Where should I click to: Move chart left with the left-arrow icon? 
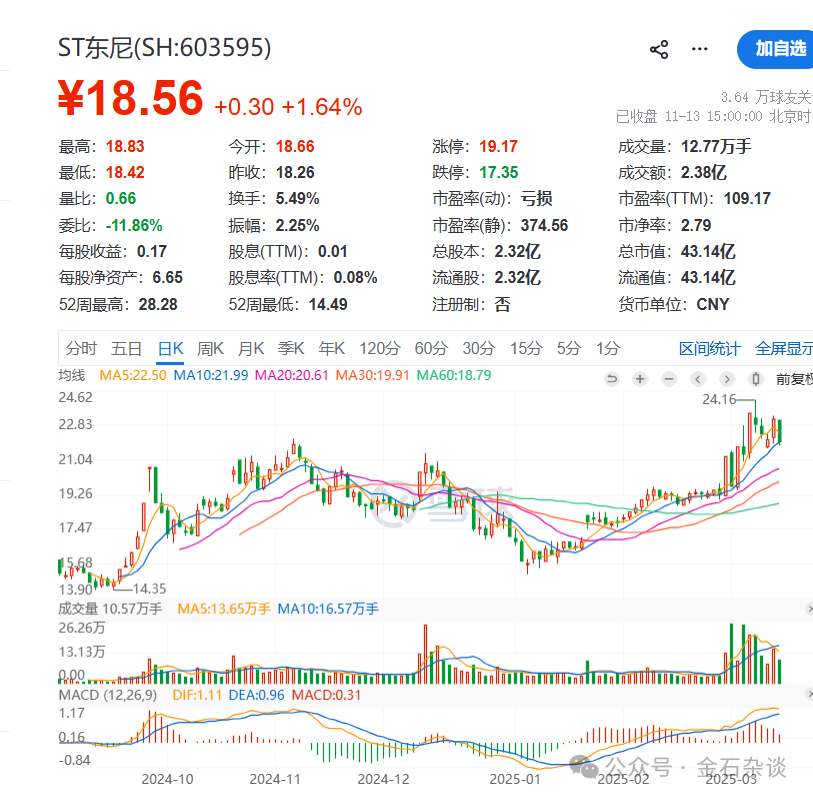tap(698, 379)
